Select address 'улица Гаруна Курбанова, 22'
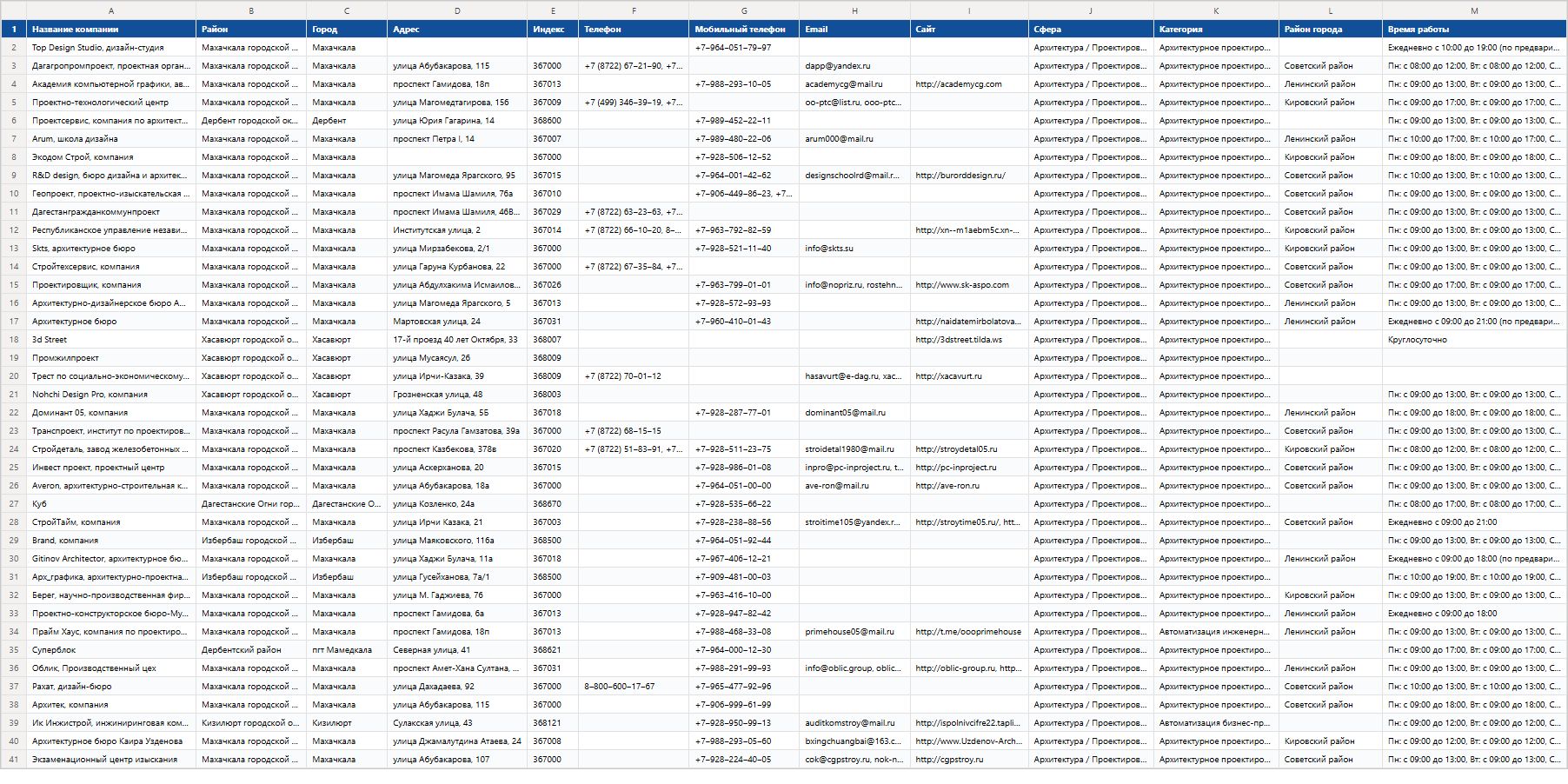This screenshot has width=1568, height=784. (x=457, y=267)
